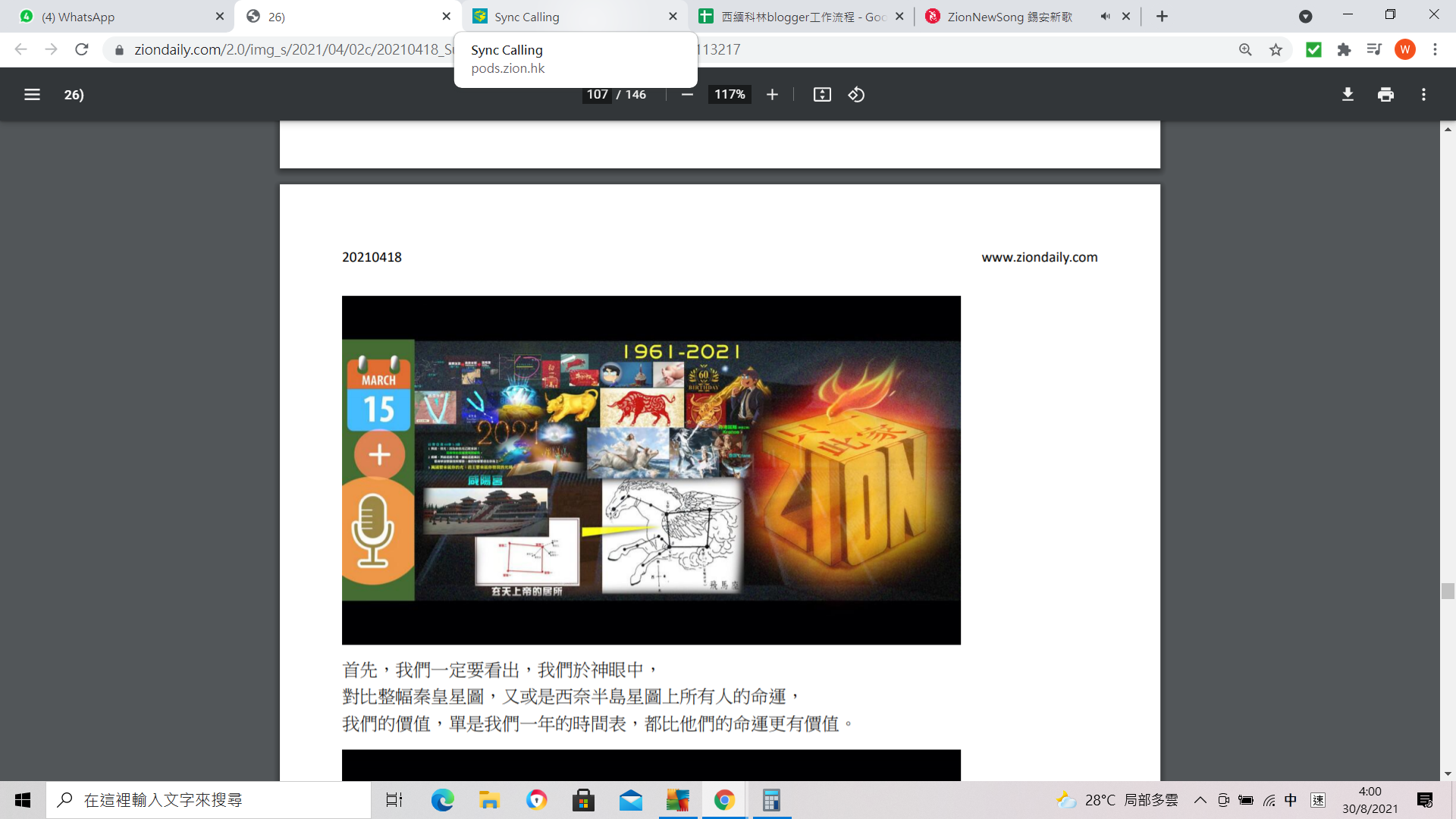
Task: Open Wi-Fi network tray icon
Action: (1269, 800)
